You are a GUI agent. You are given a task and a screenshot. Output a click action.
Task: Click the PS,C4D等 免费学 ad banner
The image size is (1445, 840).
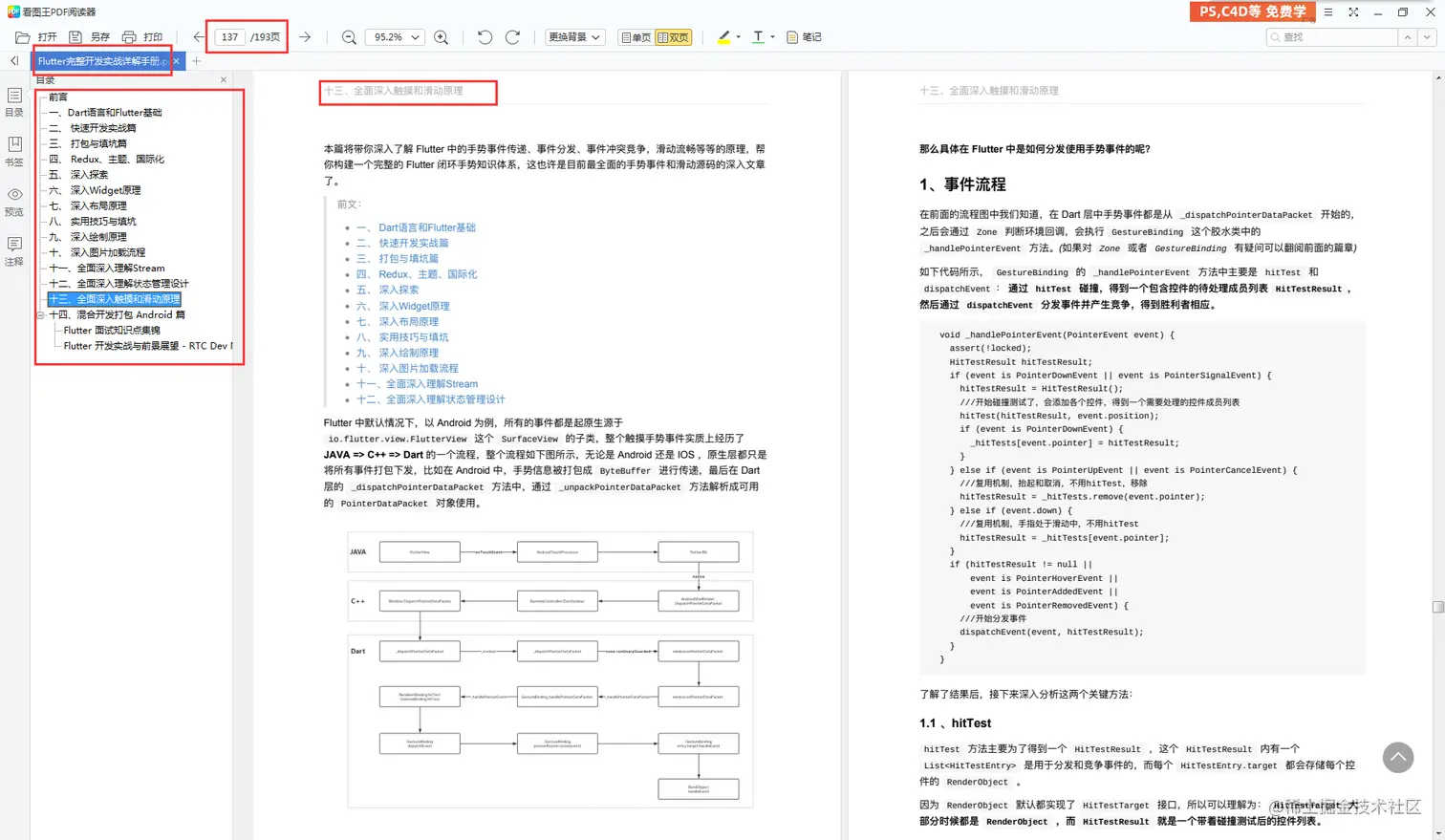tap(1252, 11)
